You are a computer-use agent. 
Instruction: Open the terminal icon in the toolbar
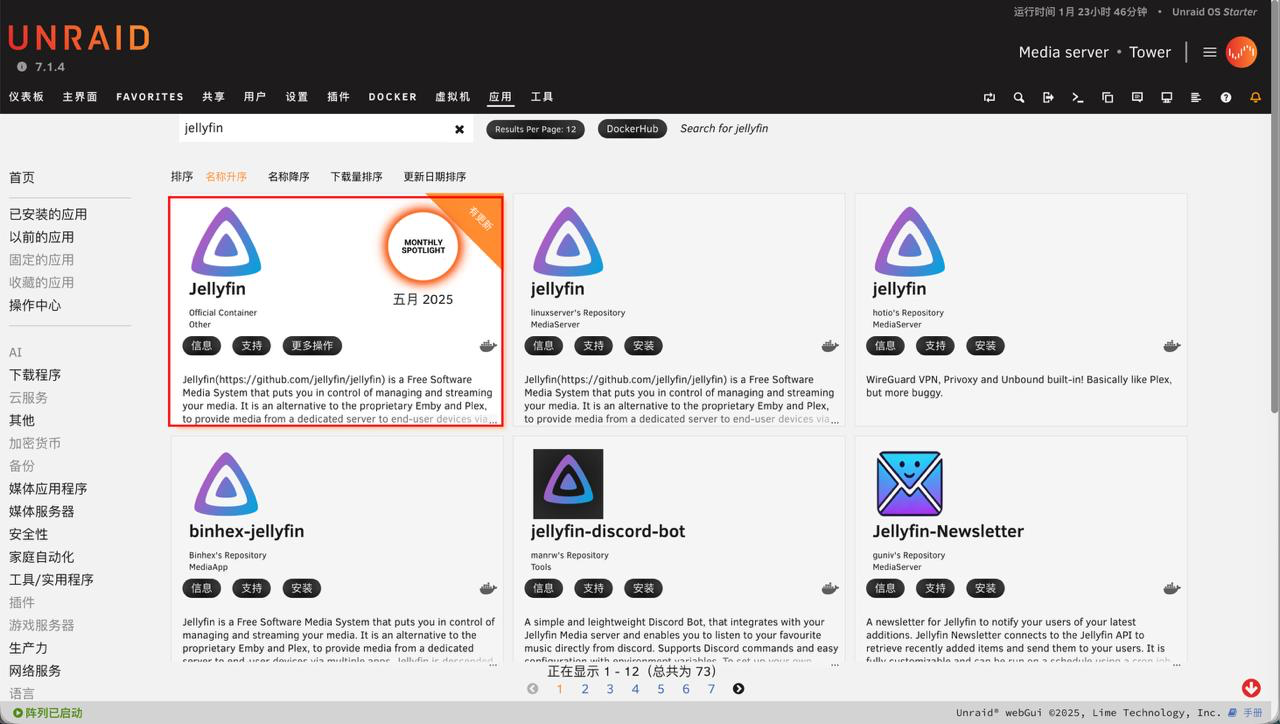[1077, 97]
